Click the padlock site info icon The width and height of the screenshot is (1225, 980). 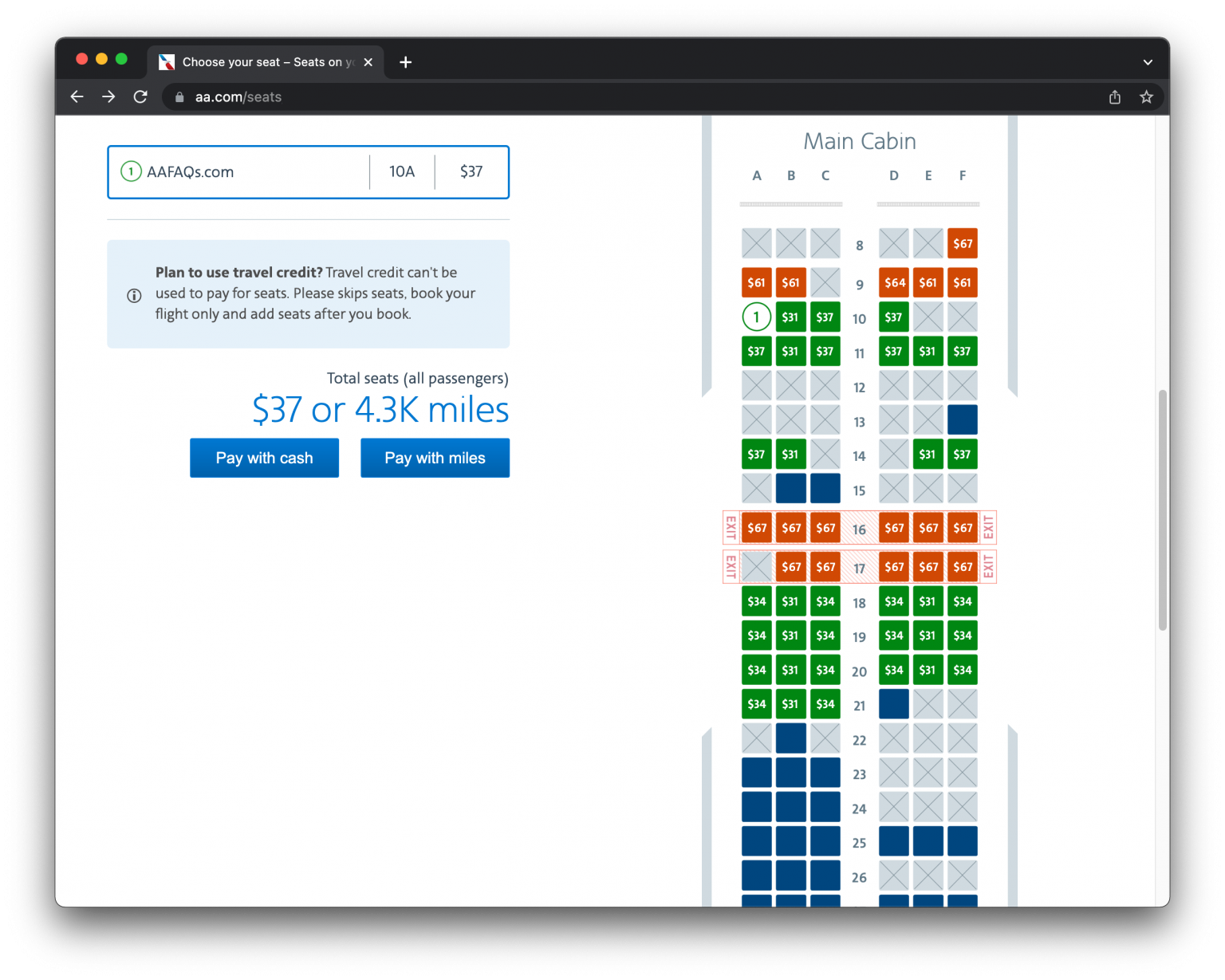point(179,97)
